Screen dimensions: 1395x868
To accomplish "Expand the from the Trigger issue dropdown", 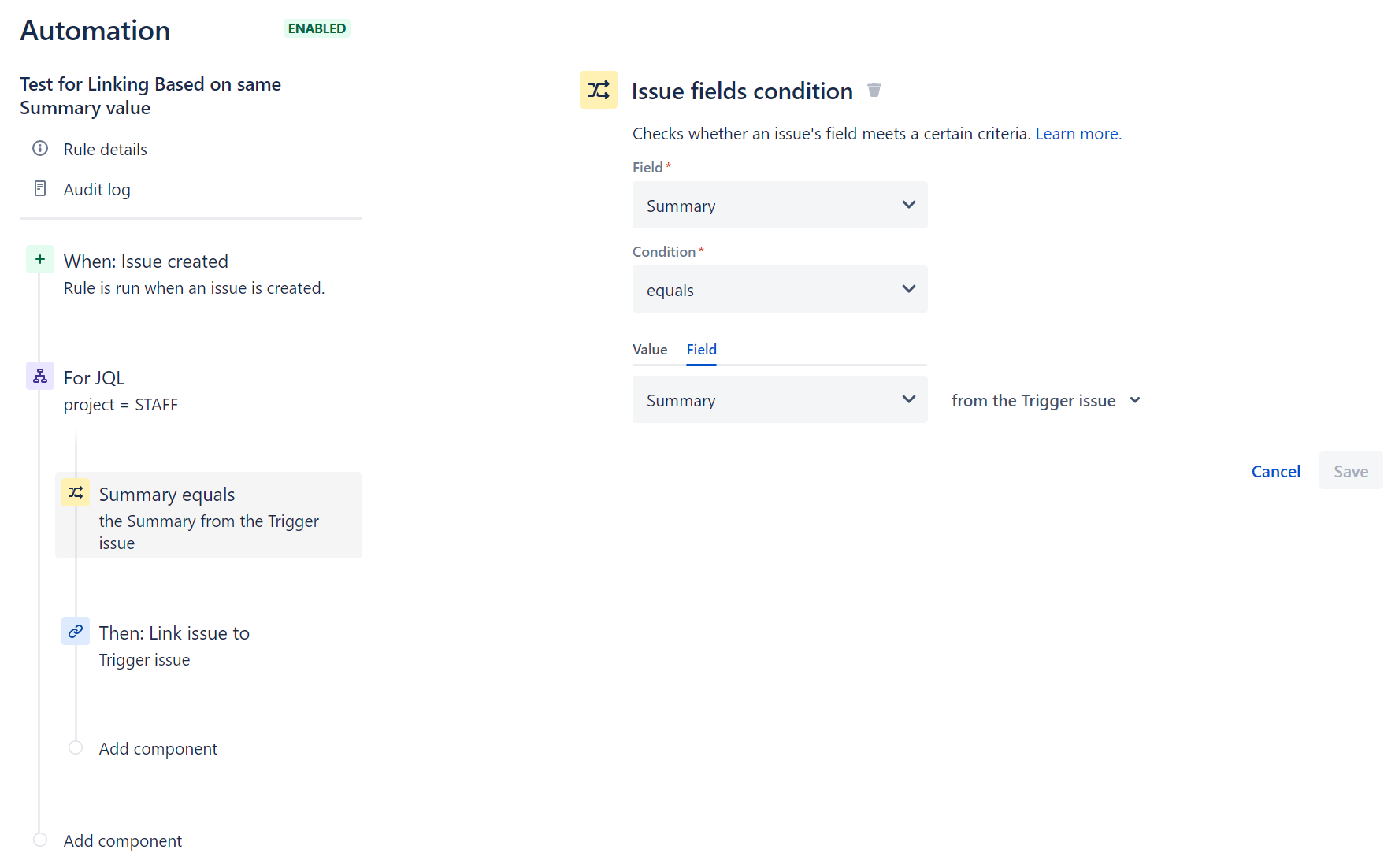I will [1045, 399].
